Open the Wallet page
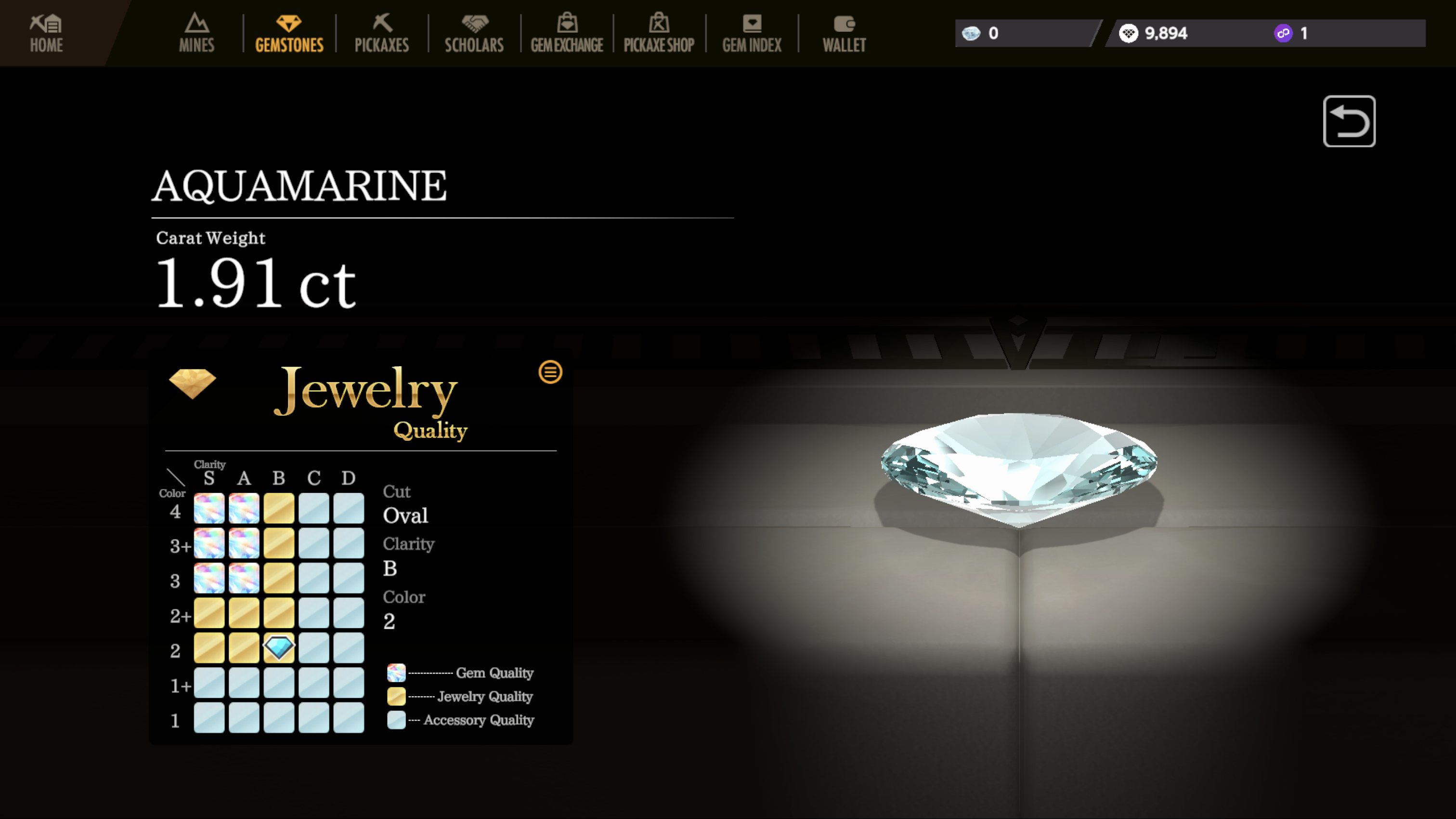 tap(844, 34)
